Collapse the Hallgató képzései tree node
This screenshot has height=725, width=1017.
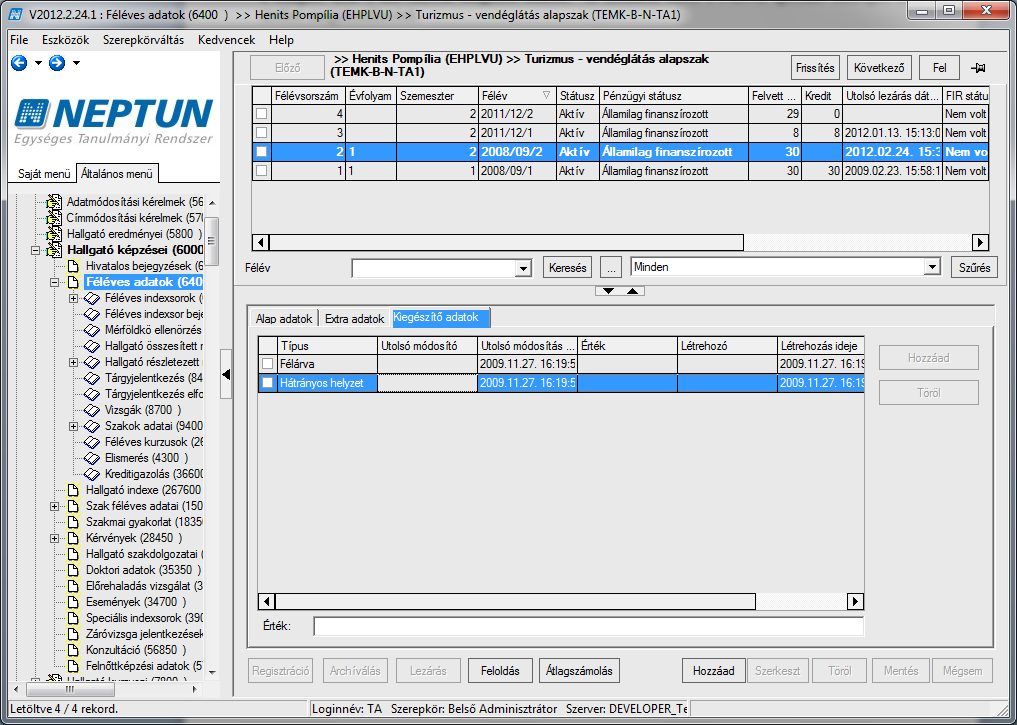click(x=36, y=250)
